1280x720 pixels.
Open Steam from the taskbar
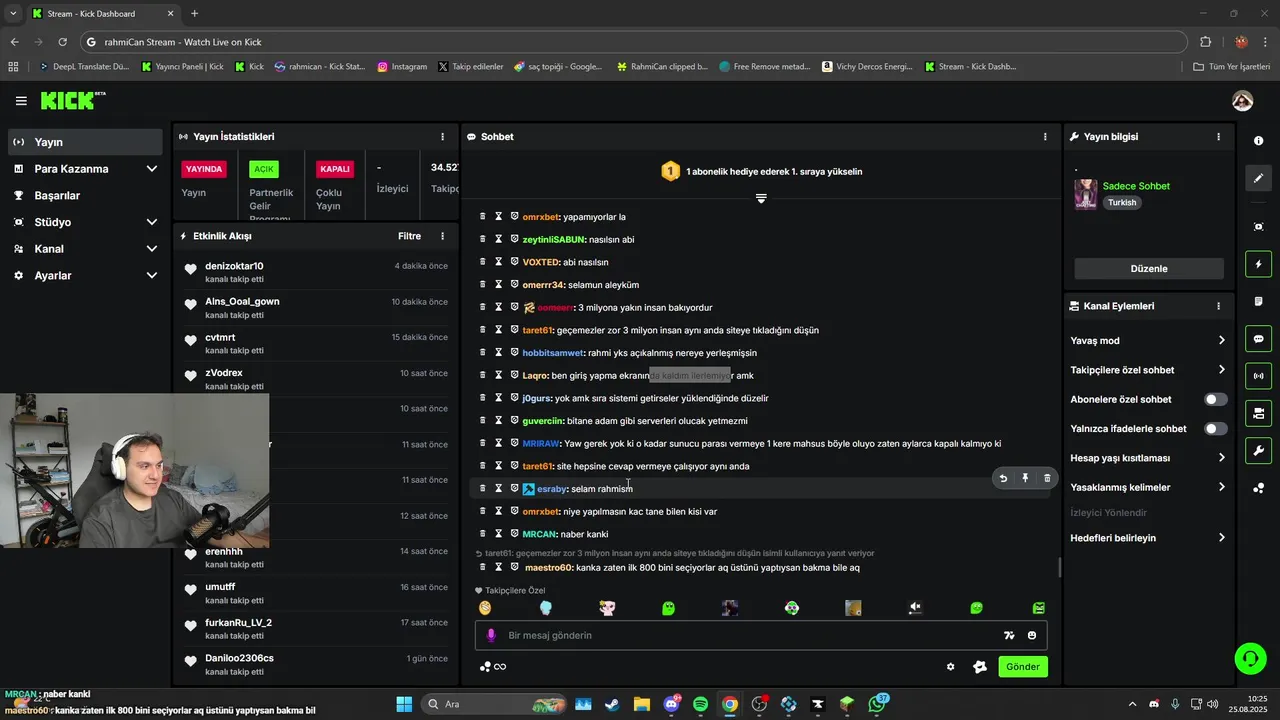pos(611,704)
